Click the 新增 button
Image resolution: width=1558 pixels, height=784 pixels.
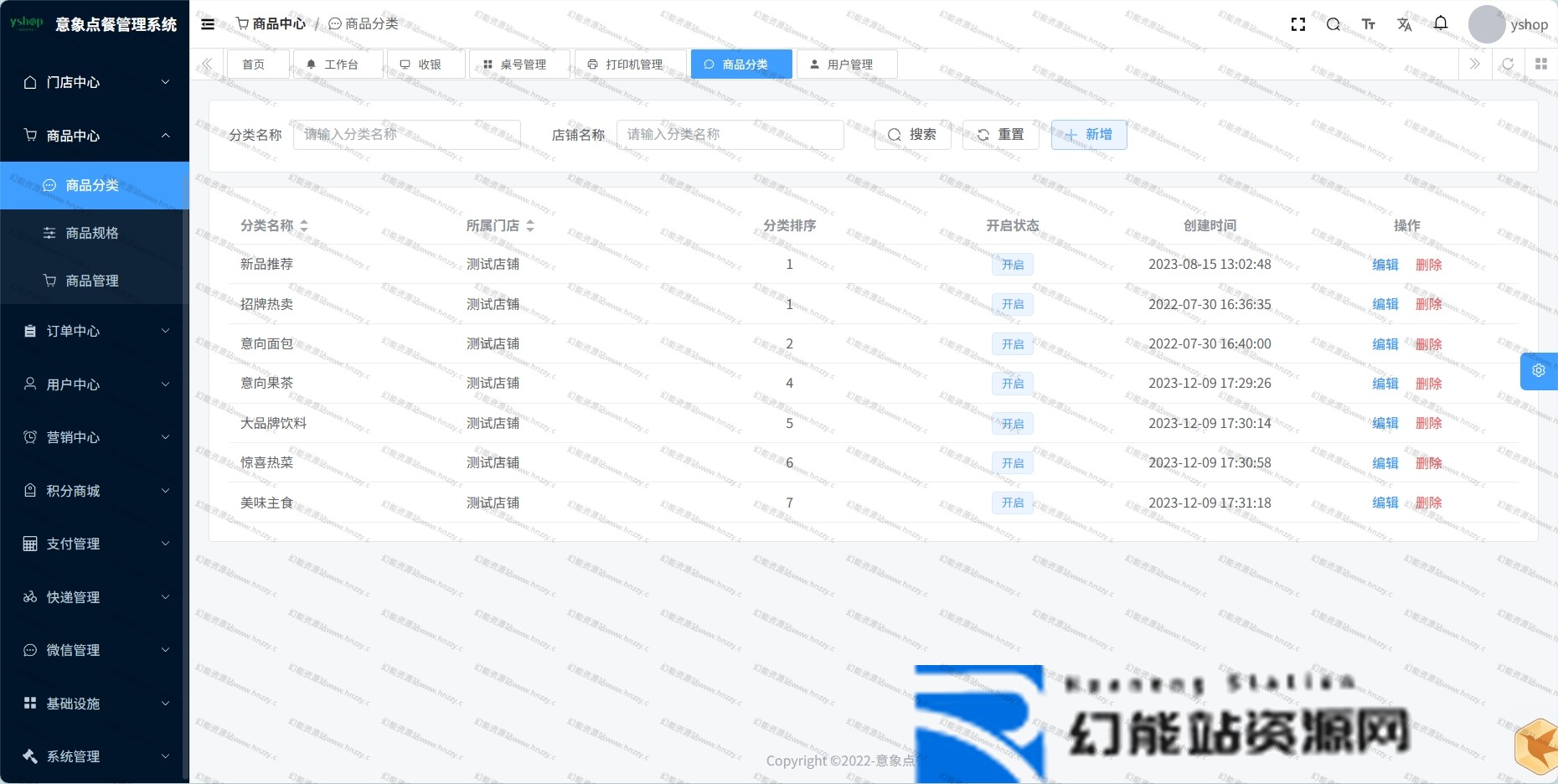(1089, 135)
